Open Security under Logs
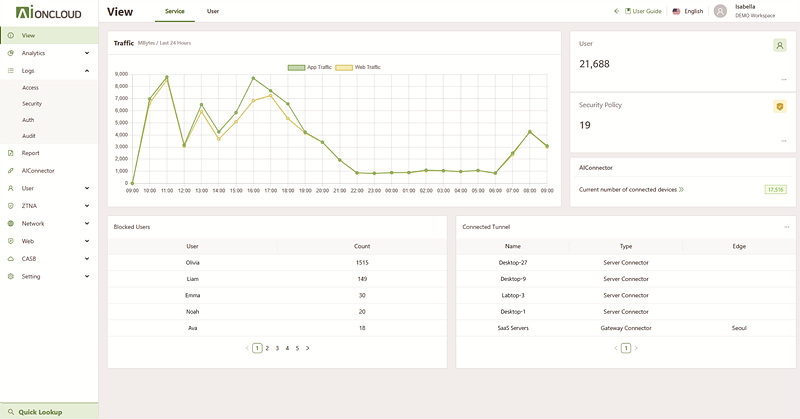 pyautogui.click(x=32, y=103)
